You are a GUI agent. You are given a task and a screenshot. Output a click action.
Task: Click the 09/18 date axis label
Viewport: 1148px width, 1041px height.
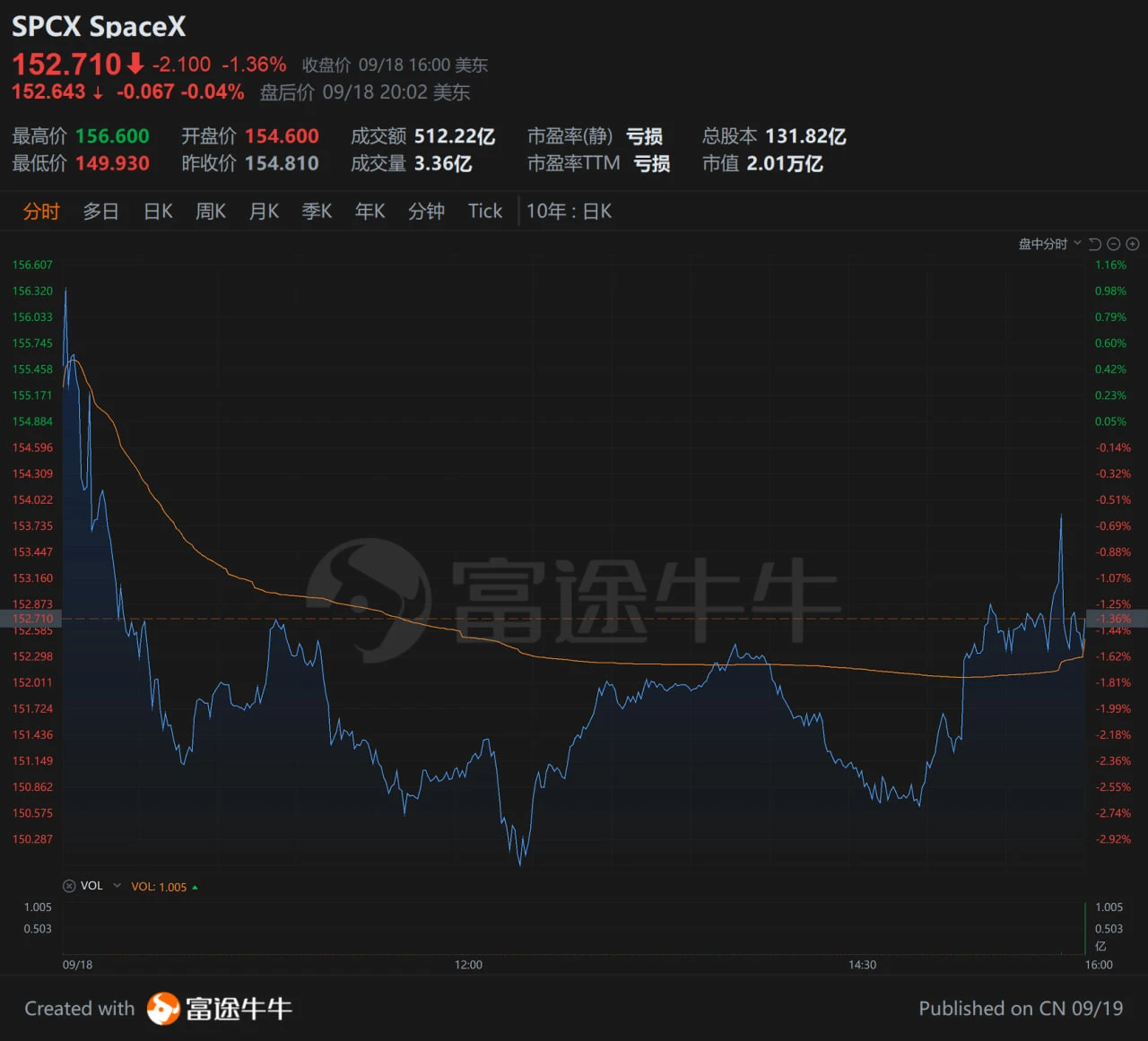coord(77,965)
